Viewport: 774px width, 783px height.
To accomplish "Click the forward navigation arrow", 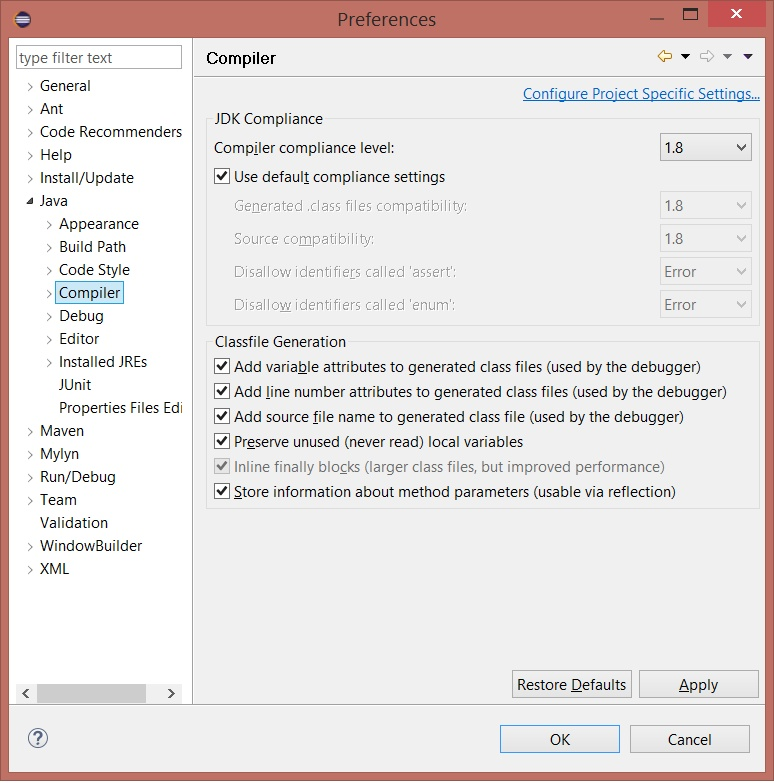I will coord(707,56).
